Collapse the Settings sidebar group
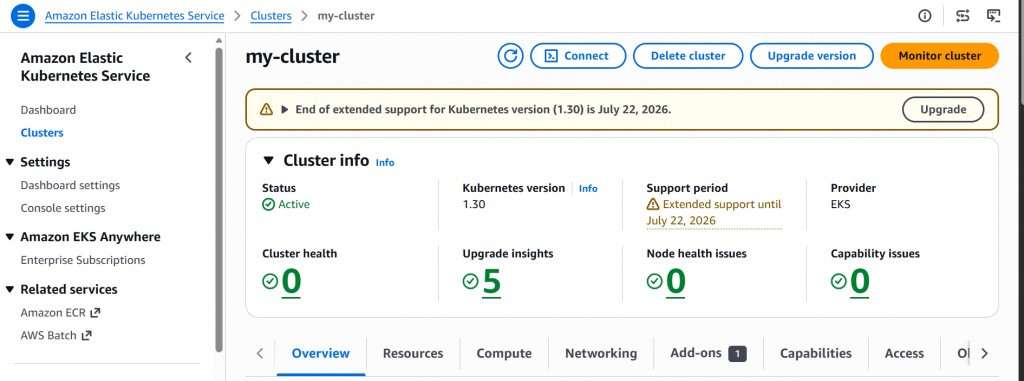 click(x=9, y=162)
